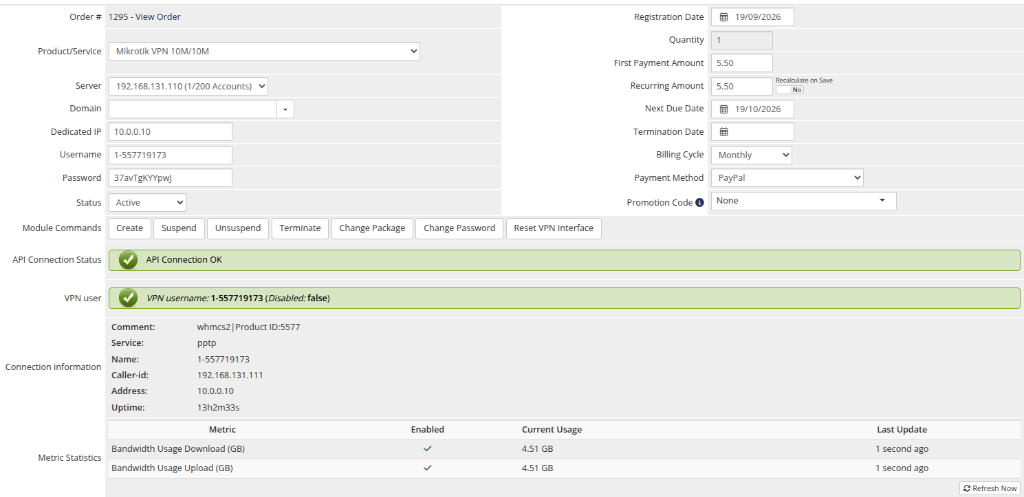Click the Download row's 4.51 GB usage value
The height and width of the screenshot is (497, 1024).
pos(537,449)
